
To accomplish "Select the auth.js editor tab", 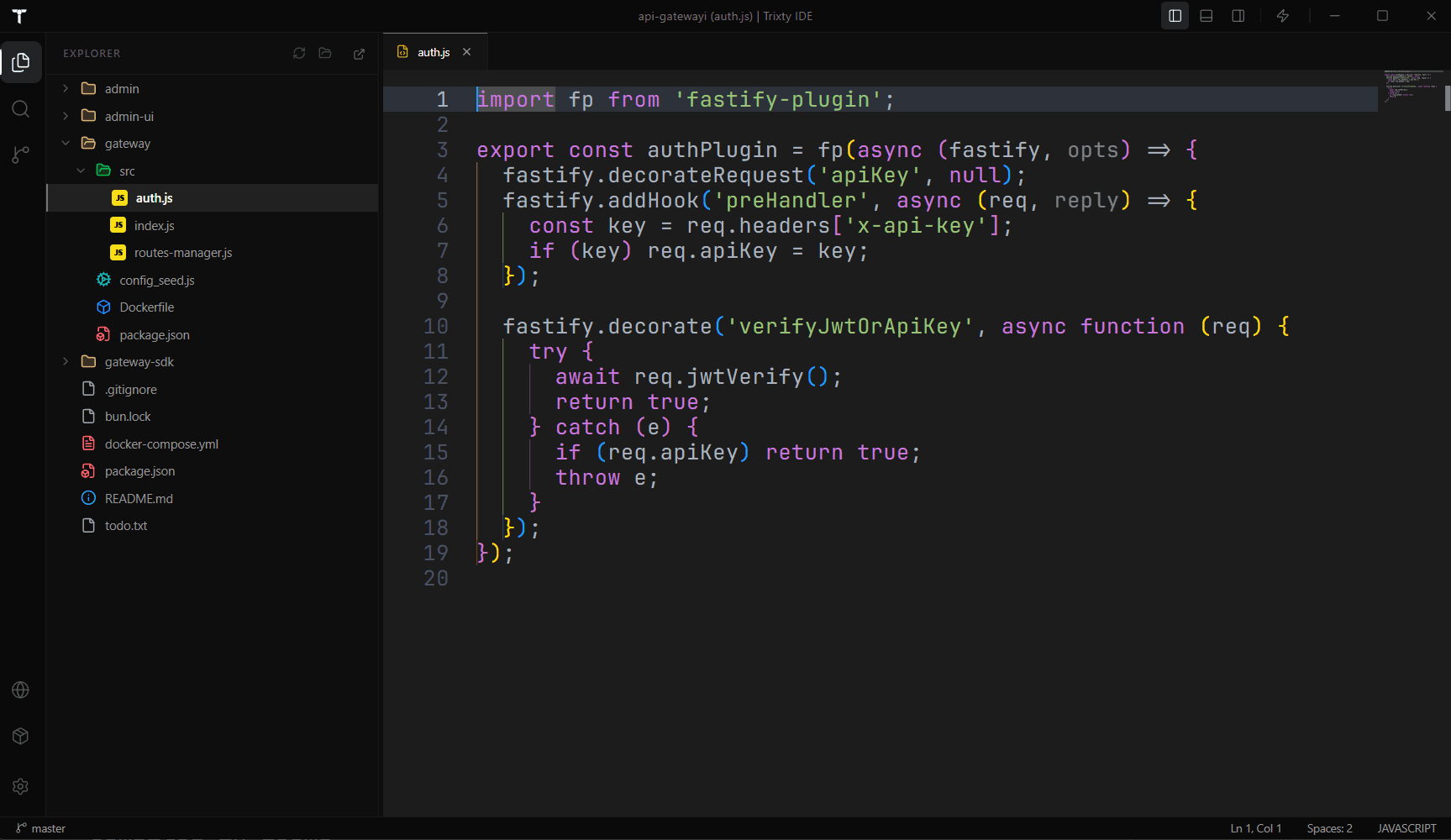I will (434, 52).
